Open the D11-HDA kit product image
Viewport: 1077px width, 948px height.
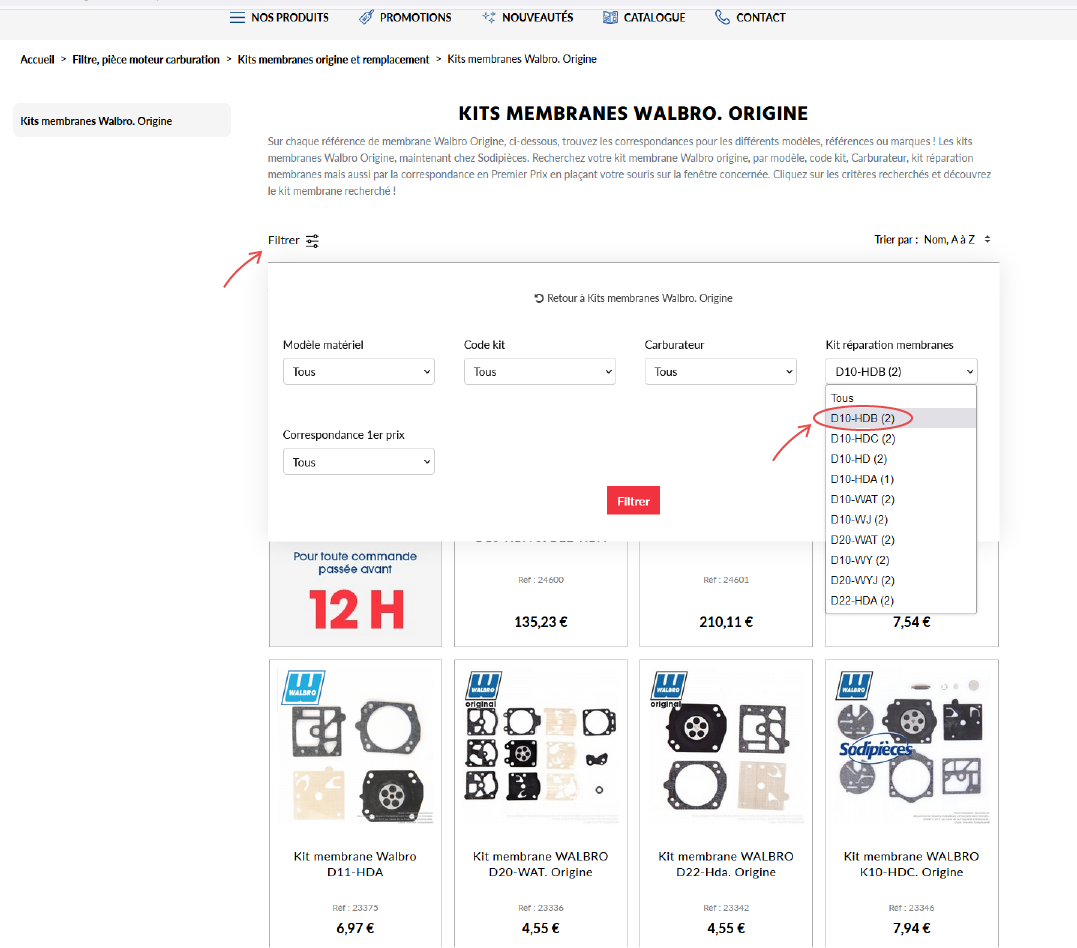356,747
